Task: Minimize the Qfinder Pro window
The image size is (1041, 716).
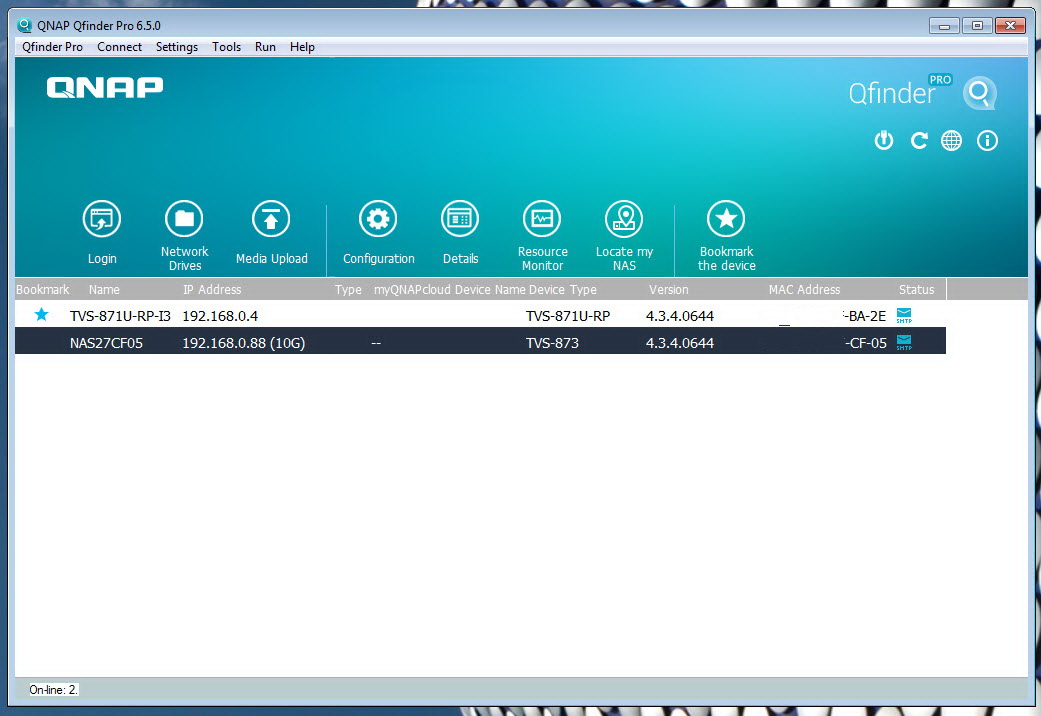Action: 944,26
